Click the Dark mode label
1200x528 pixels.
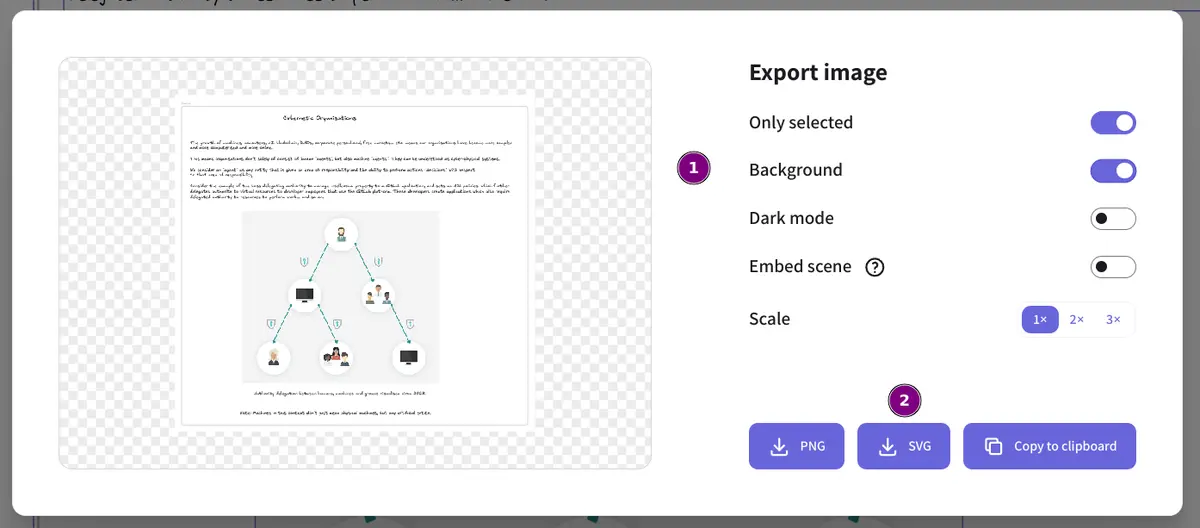[x=791, y=218]
